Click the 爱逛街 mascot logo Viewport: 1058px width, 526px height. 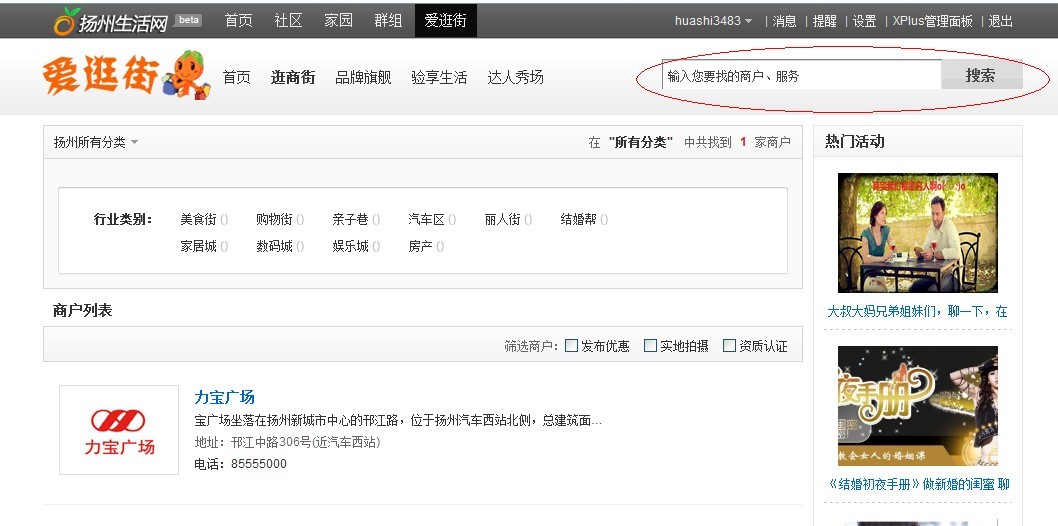pos(126,74)
